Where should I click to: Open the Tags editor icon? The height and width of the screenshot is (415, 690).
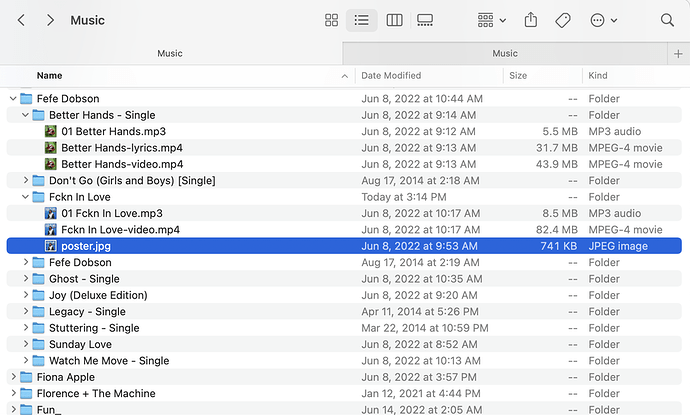[563, 20]
